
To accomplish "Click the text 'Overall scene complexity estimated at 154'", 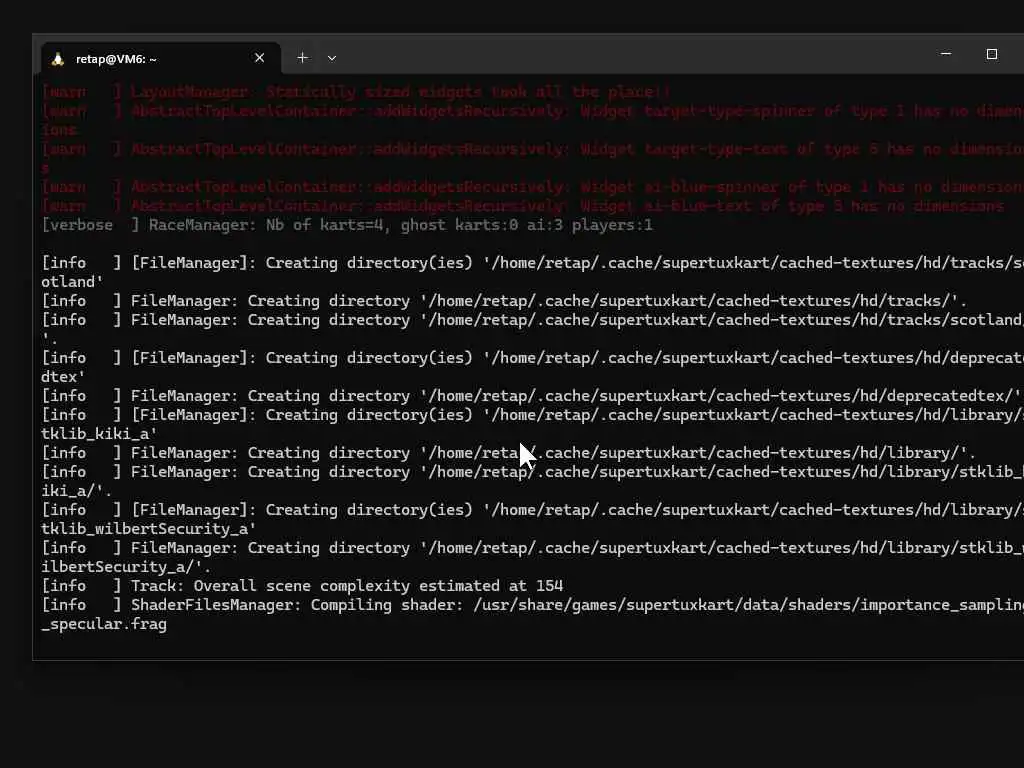I will pyautogui.click(x=378, y=586).
